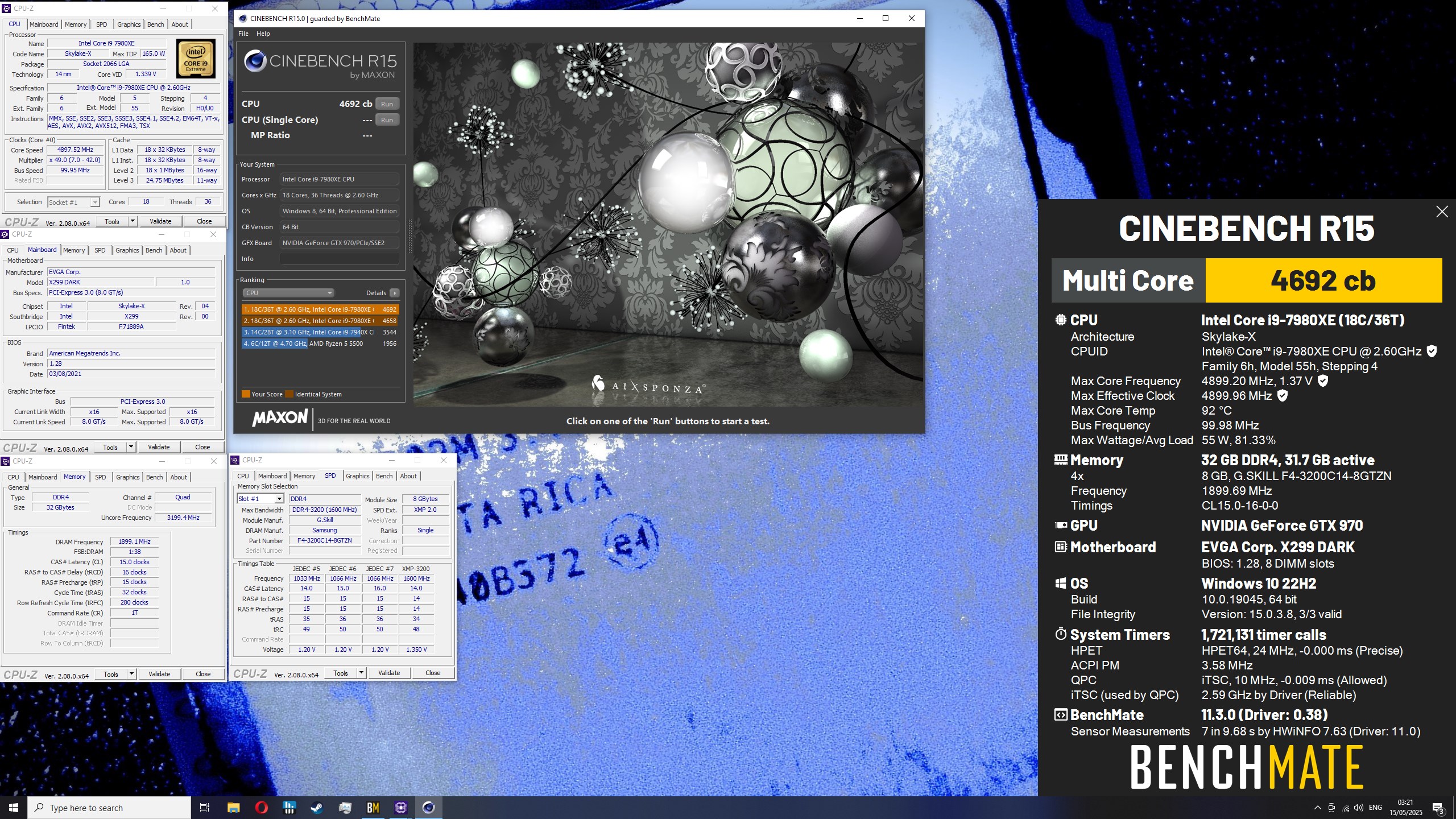This screenshot has height=819, width=1456.
Task: Open File Explorer from taskbar
Action: tap(234, 808)
